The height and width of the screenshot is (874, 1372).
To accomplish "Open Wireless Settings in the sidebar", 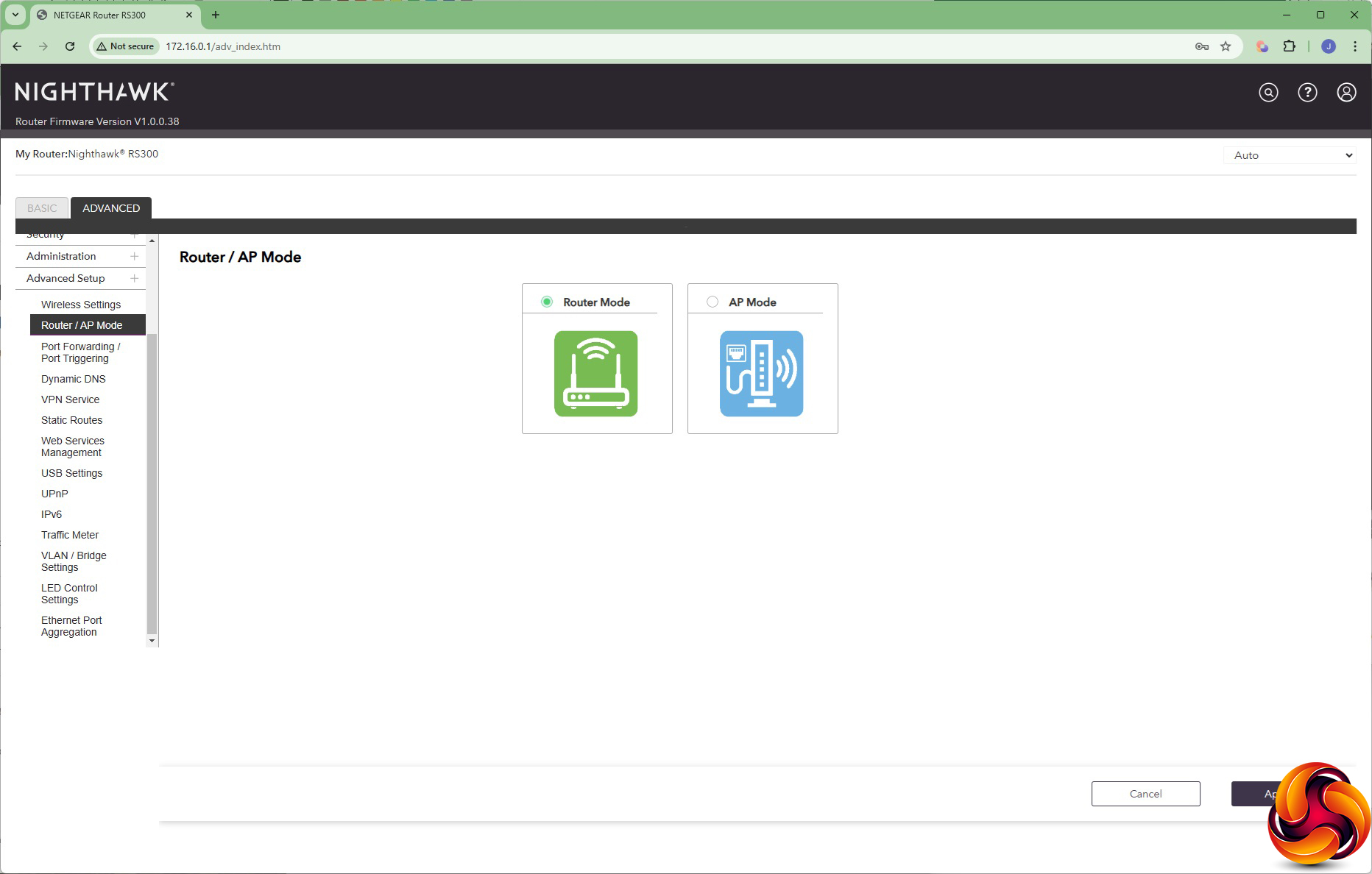I will tap(81, 305).
